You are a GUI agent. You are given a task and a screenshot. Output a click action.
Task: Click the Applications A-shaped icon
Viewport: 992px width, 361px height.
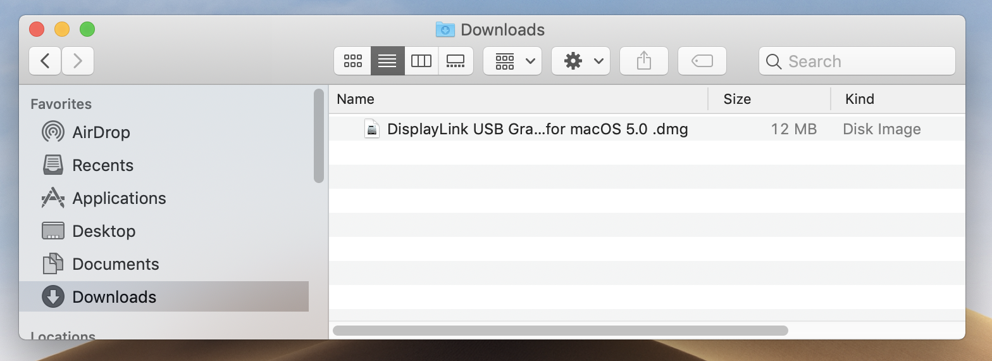53,198
